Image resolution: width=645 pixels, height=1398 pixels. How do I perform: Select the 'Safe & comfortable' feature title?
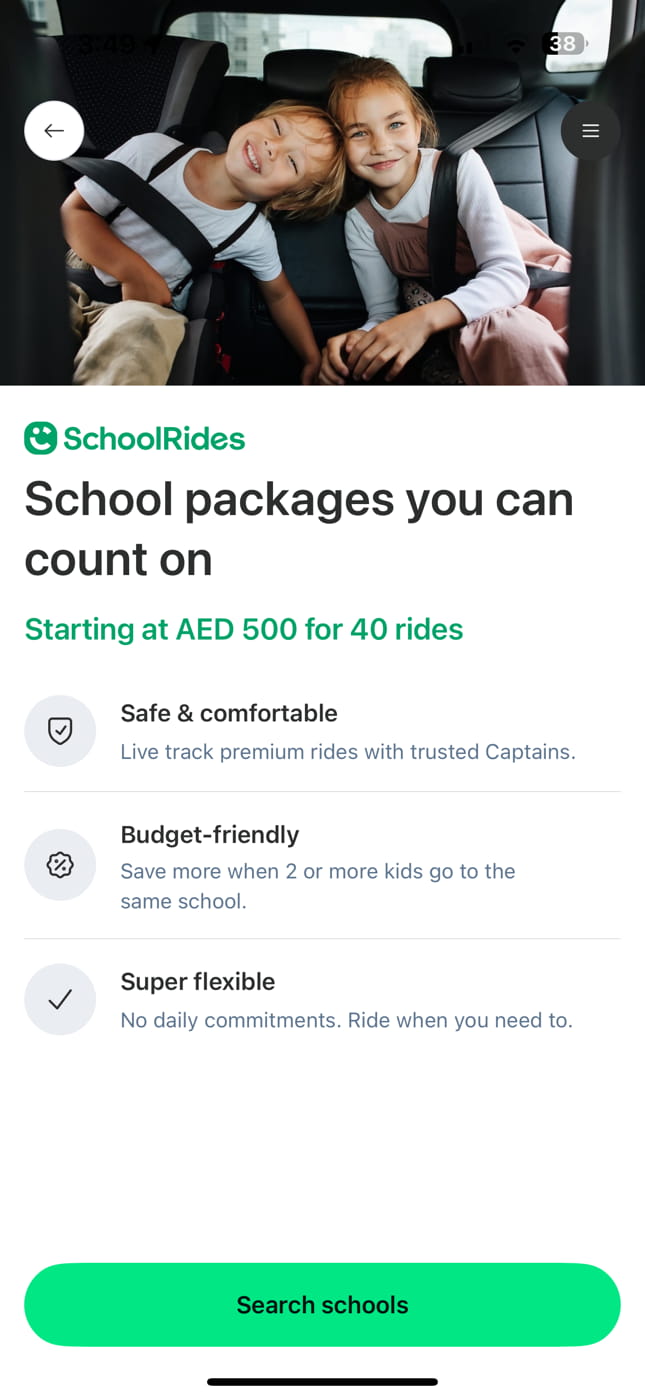tap(229, 713)
